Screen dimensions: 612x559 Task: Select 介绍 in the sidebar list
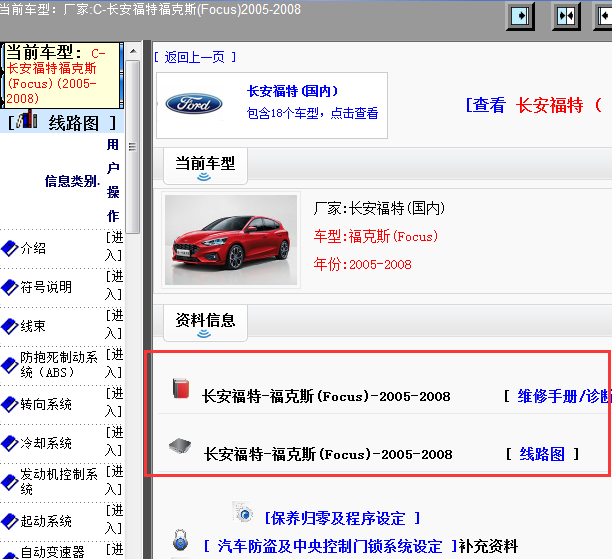[33, 248]
